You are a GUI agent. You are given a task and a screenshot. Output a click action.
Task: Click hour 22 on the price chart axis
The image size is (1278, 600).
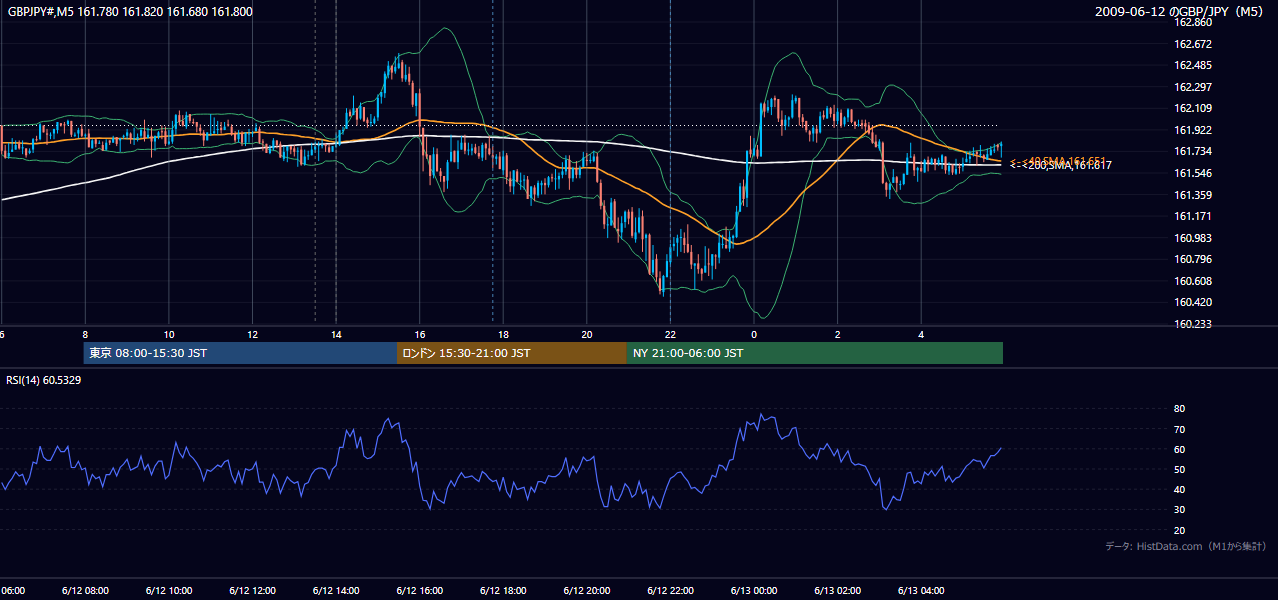(x=670, y=334)
